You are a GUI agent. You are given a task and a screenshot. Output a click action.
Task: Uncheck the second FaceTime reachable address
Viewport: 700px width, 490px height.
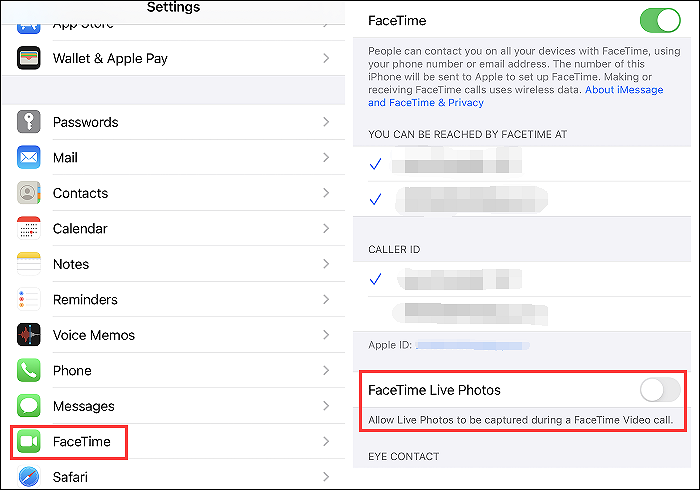point(376,199)
